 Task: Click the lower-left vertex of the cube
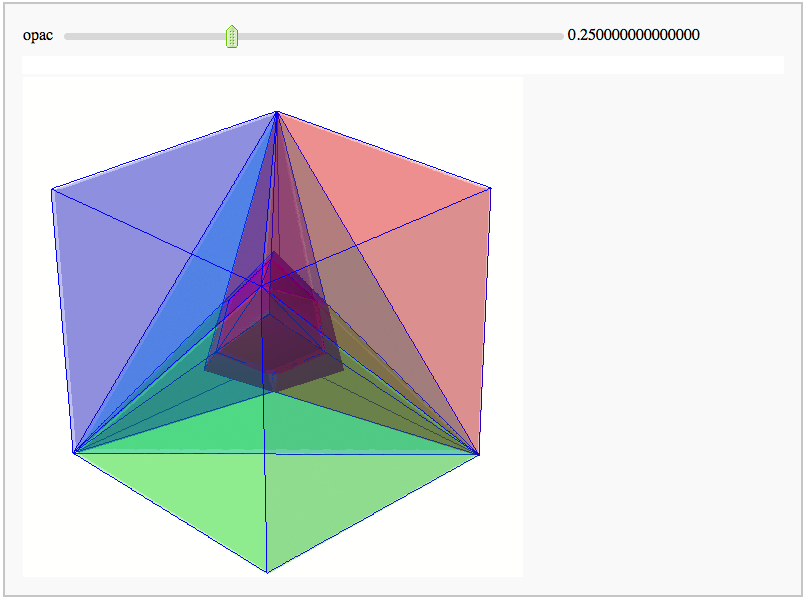pyautogui.click(x=73, y=452)
